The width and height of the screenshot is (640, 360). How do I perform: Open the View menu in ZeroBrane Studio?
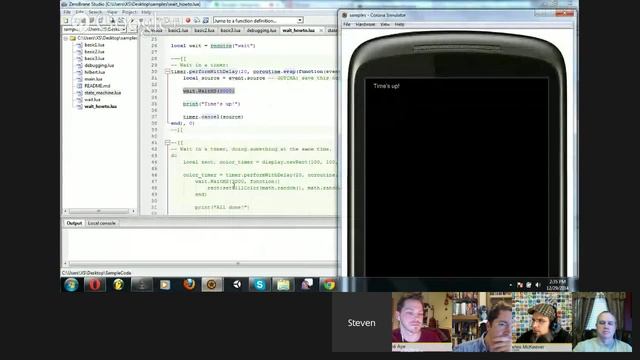pyautogui.click(x=112, y=12)
